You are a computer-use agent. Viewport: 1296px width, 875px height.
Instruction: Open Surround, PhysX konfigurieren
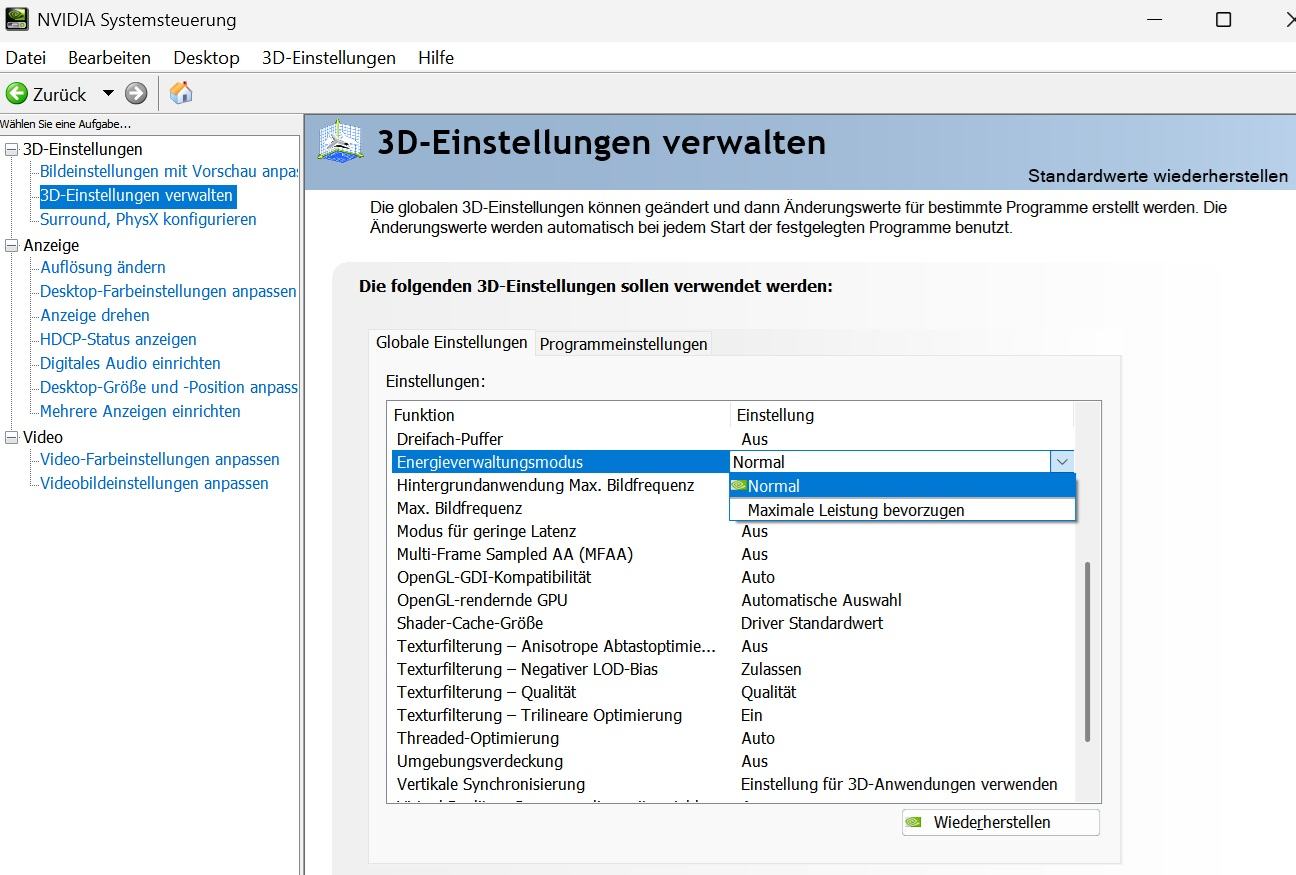[148, 219]
